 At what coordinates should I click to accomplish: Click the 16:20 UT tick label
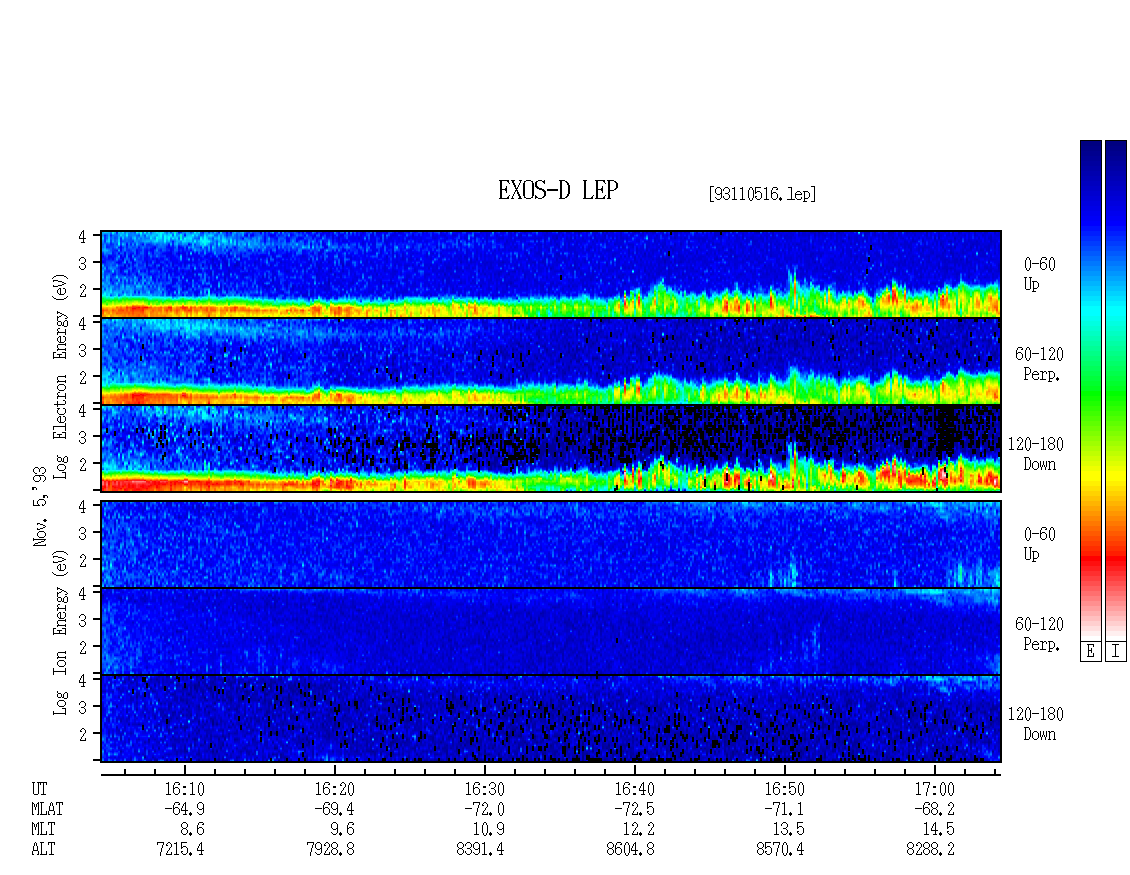pos(334,789)
